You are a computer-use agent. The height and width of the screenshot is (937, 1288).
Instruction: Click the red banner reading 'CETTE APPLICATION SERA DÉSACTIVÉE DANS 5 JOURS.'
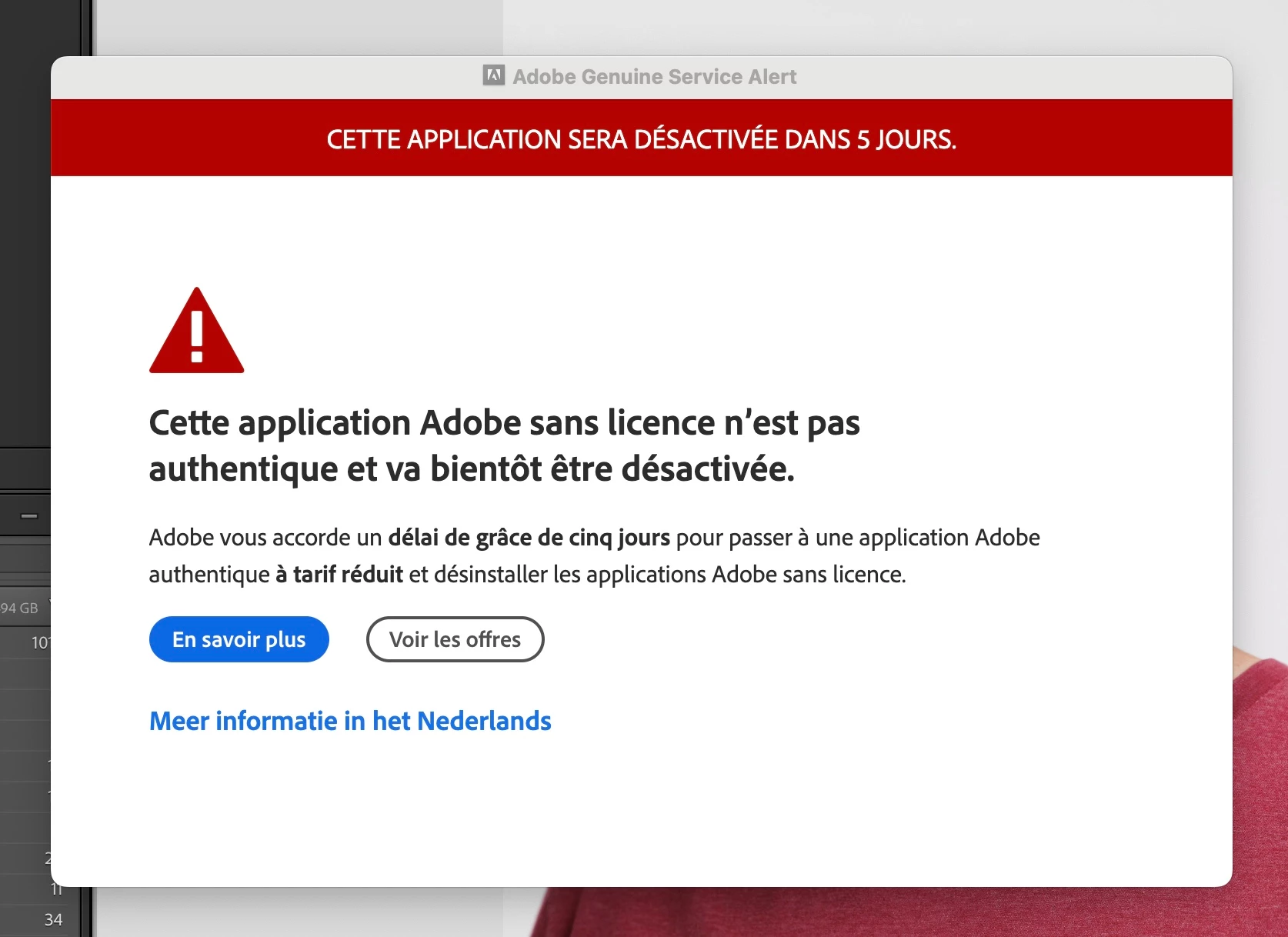click(642, 138)
